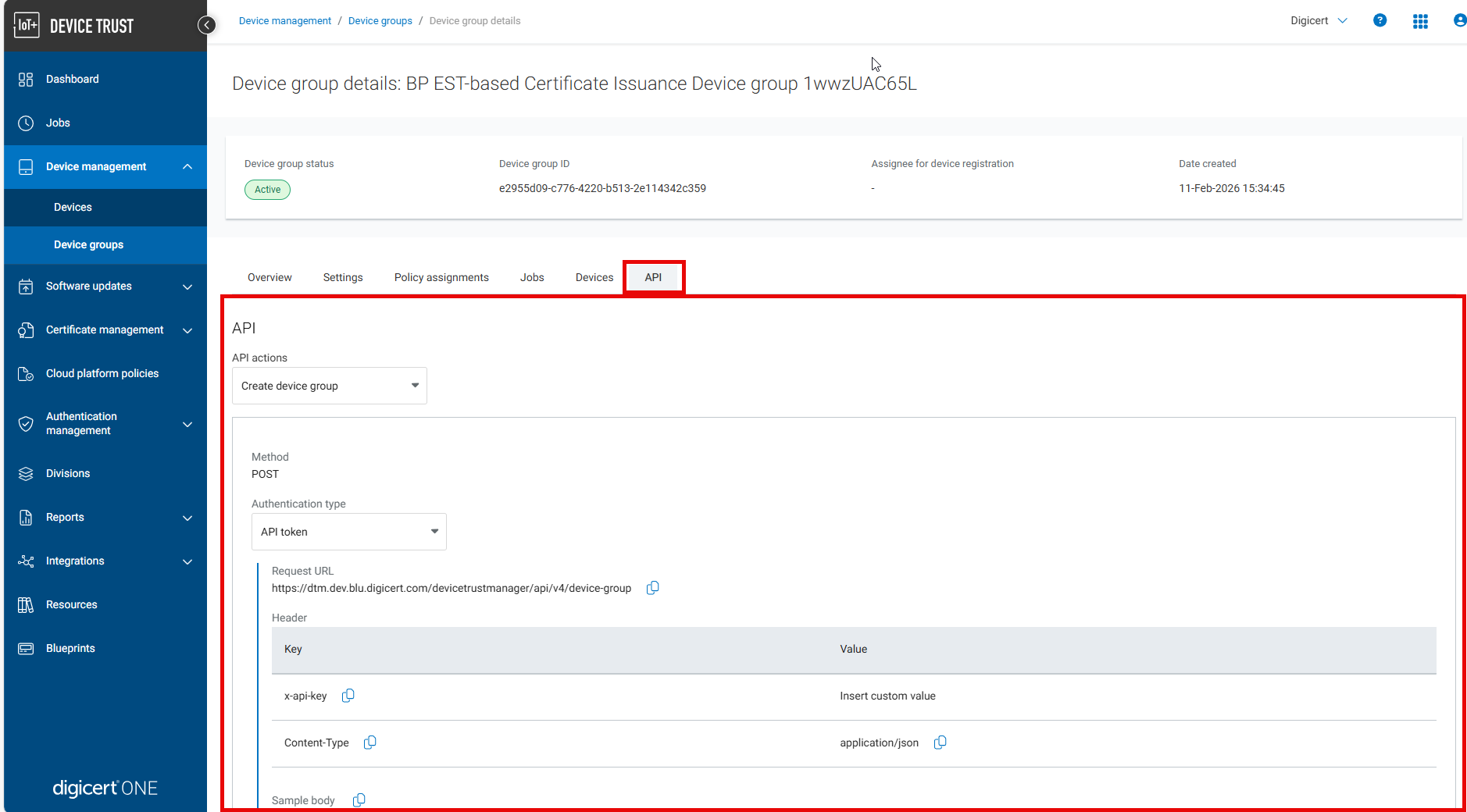Go to Devices in the sidebar
1467x812 pixels.
click(73, 208)
